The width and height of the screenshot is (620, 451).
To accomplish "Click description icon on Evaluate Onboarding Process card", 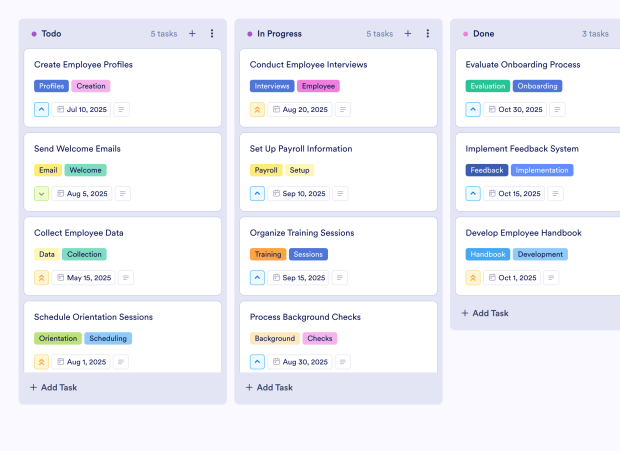I will click(557, 109).
